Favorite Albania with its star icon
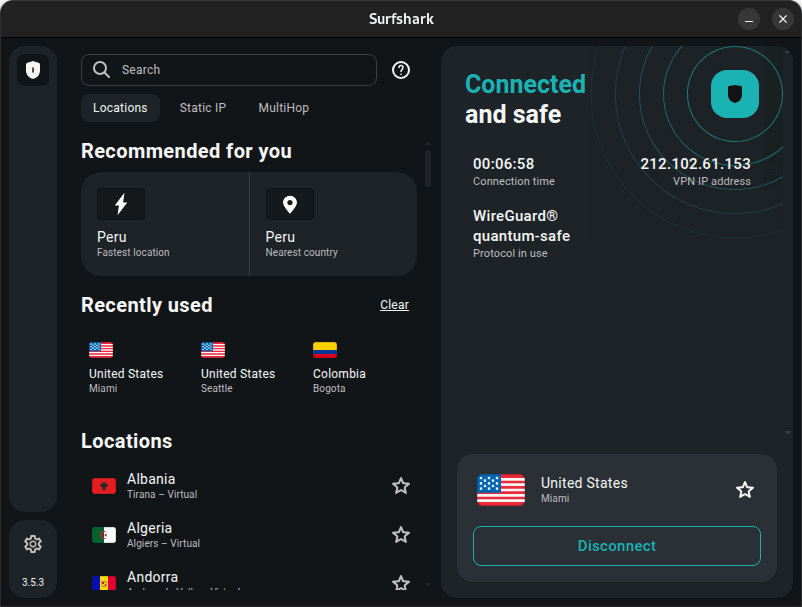 (400, 486)
